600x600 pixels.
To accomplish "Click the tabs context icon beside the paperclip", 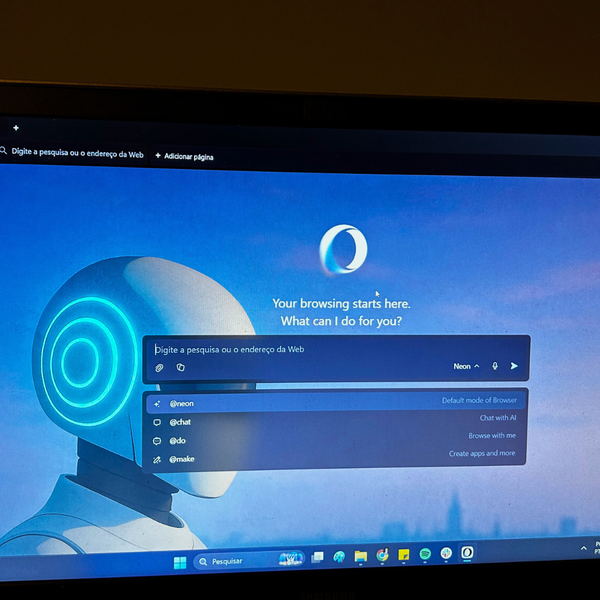I will (181, 368).
